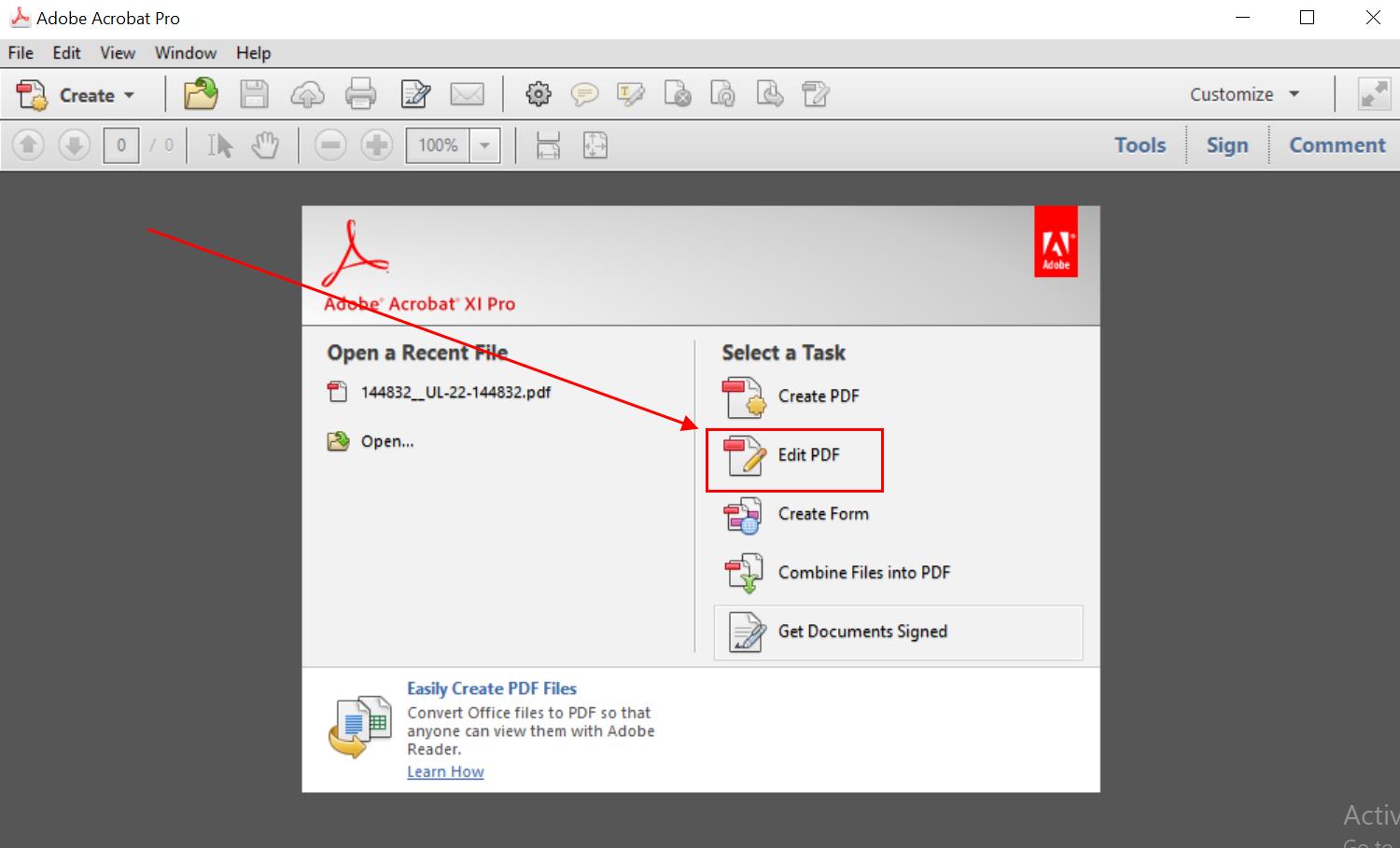Screen dimensions: 1400x848
Task: Open the Window menu
Action: [x=185, y=52]
